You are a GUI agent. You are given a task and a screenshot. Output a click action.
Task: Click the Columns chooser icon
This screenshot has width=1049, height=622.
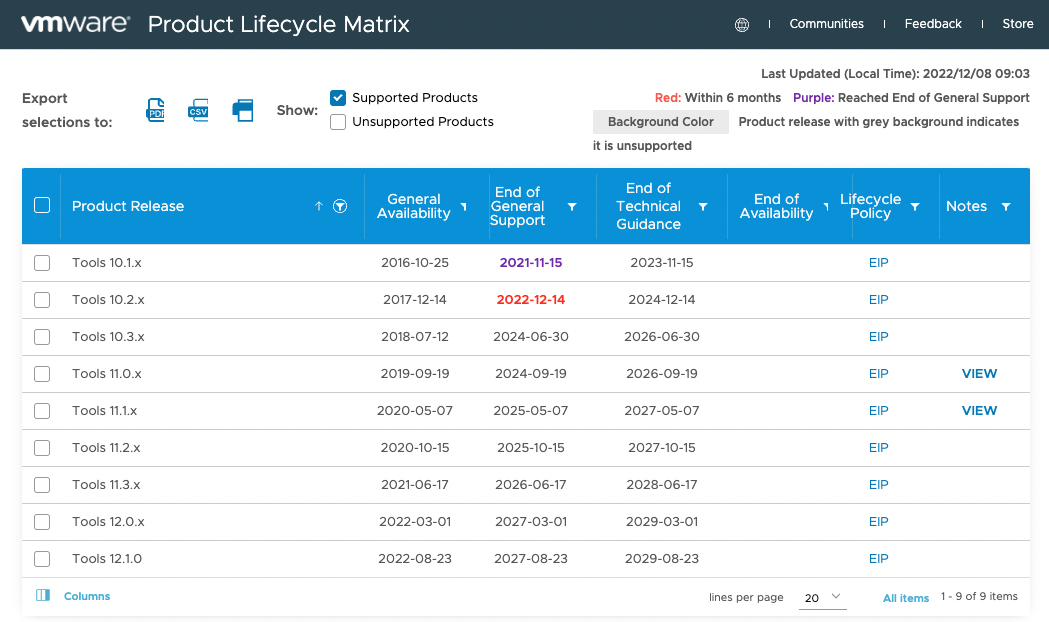43,595
